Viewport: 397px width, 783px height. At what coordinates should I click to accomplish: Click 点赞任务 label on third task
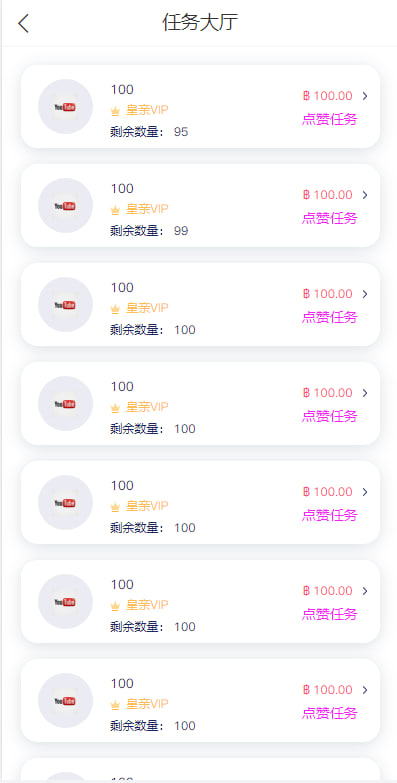(330, 317)
